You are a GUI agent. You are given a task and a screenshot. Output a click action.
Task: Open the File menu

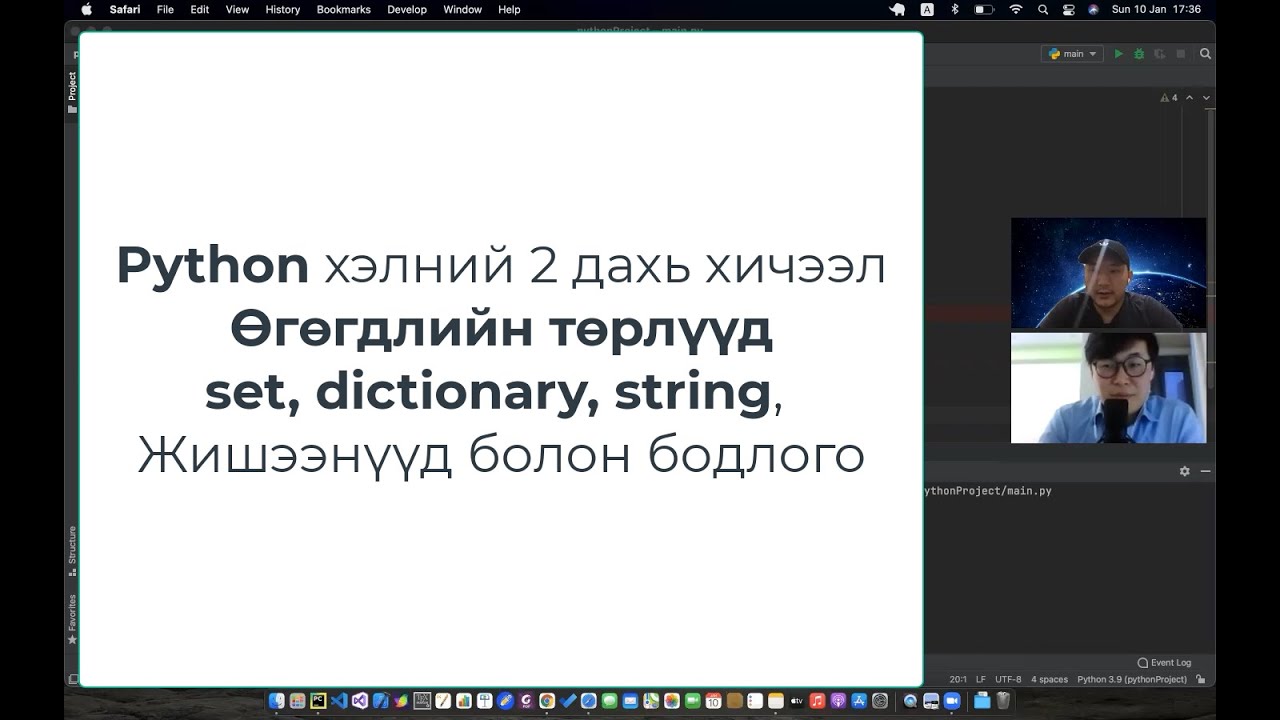(x=165, y=9)
